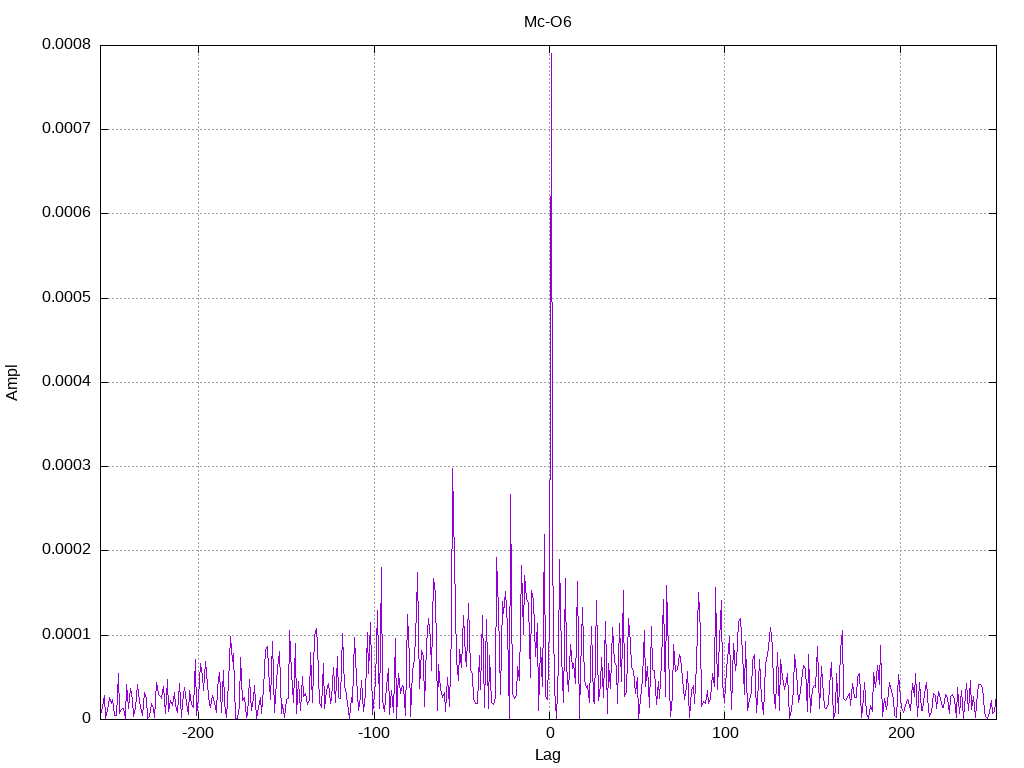Click the tallest peak at lag 0
This screenshot has height=768, width=1024.
point(551,54)
